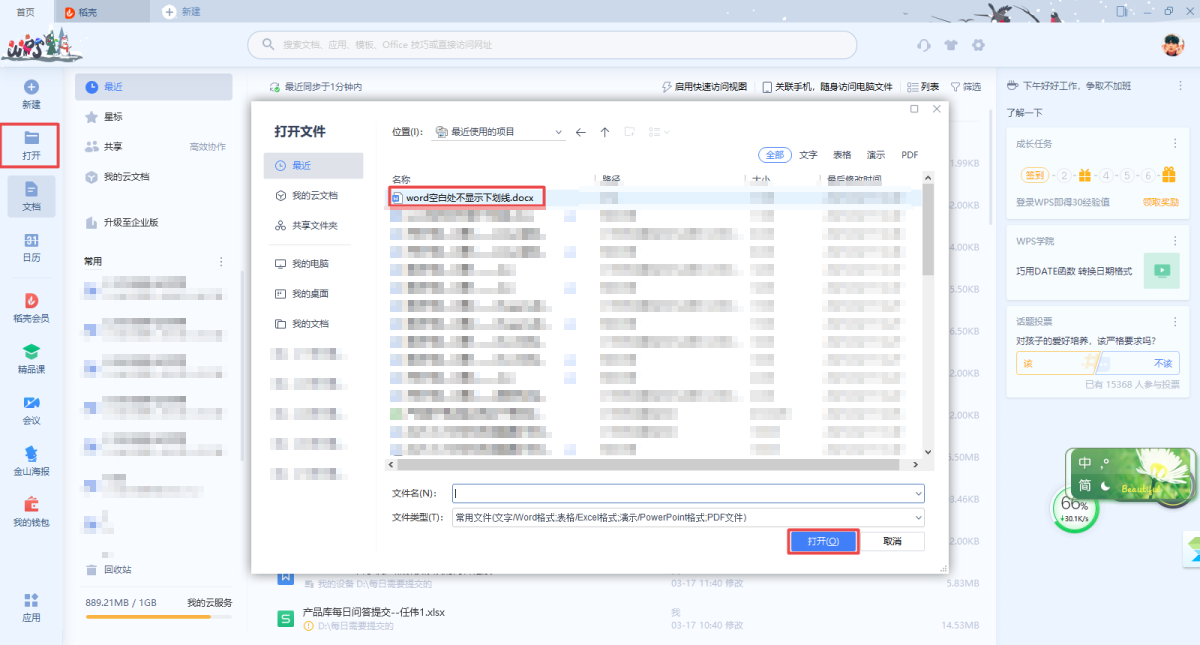The width and height of the screenshot is (1200, 645).
Task: Filter files by PDF type
Action: pos(909,155)
